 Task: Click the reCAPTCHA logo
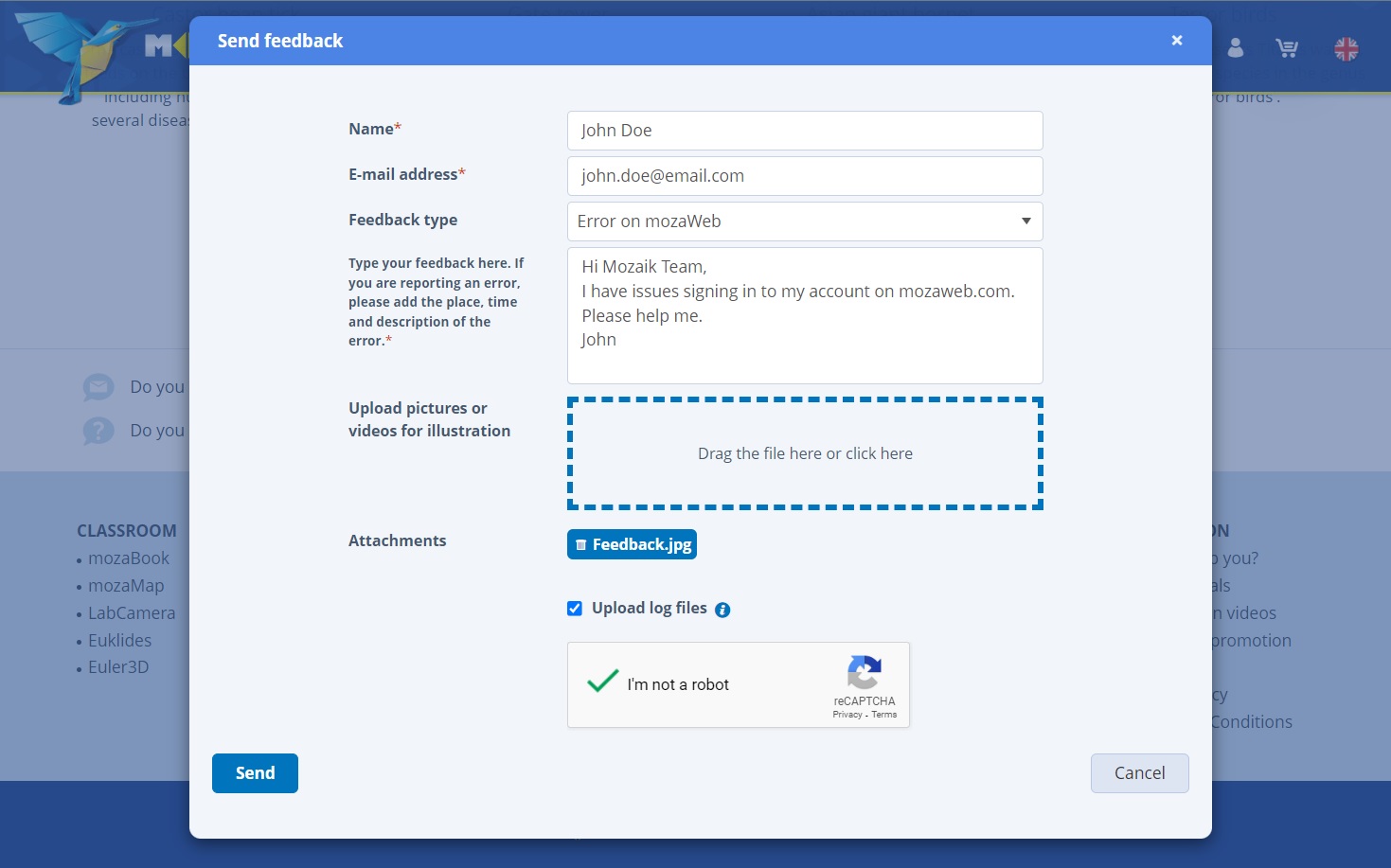click(864, 672)
